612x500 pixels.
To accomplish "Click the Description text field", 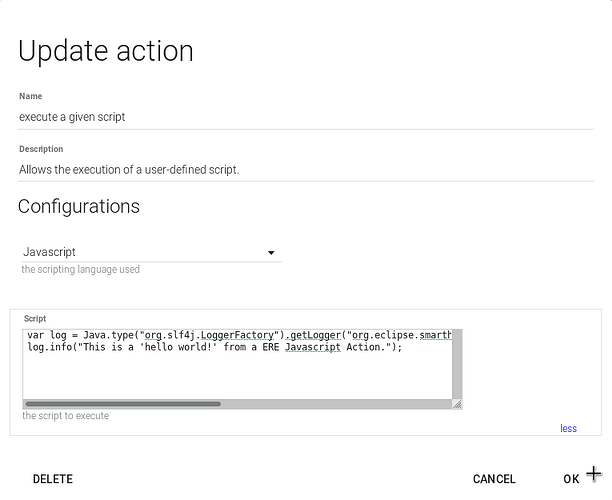I will [300, 169].
